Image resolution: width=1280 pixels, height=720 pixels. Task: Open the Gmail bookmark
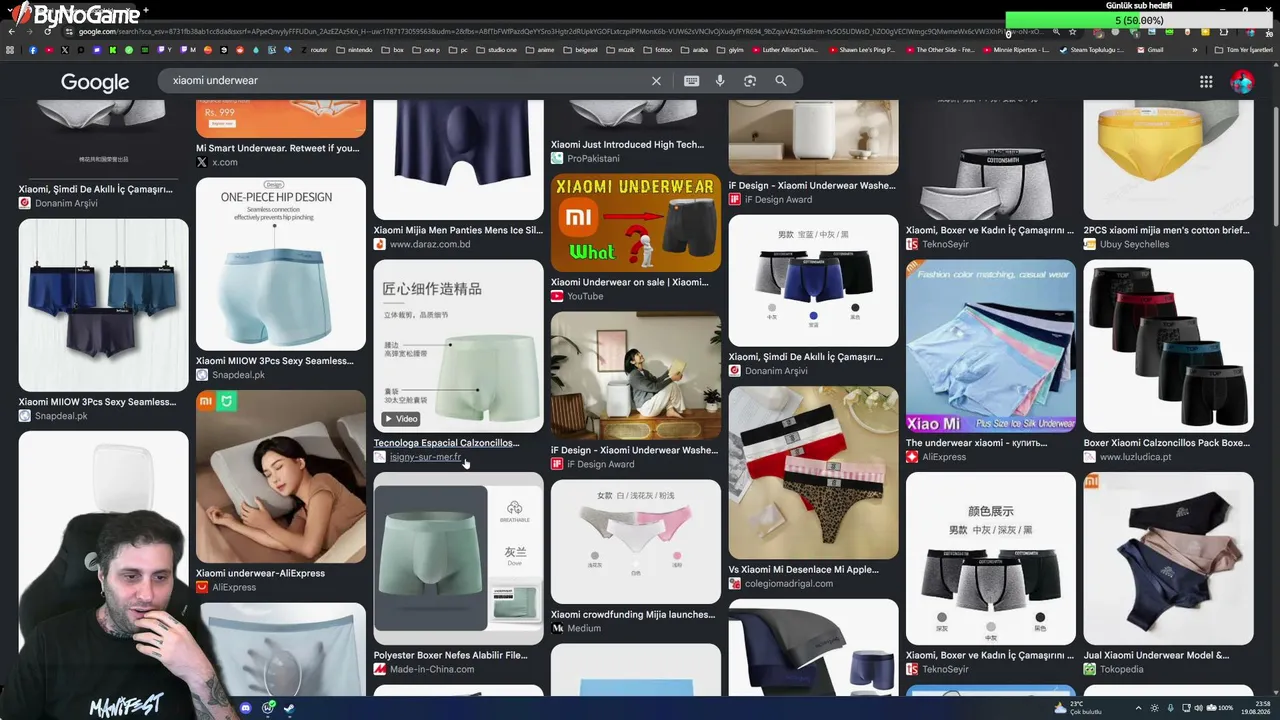tap(1150, 50)
